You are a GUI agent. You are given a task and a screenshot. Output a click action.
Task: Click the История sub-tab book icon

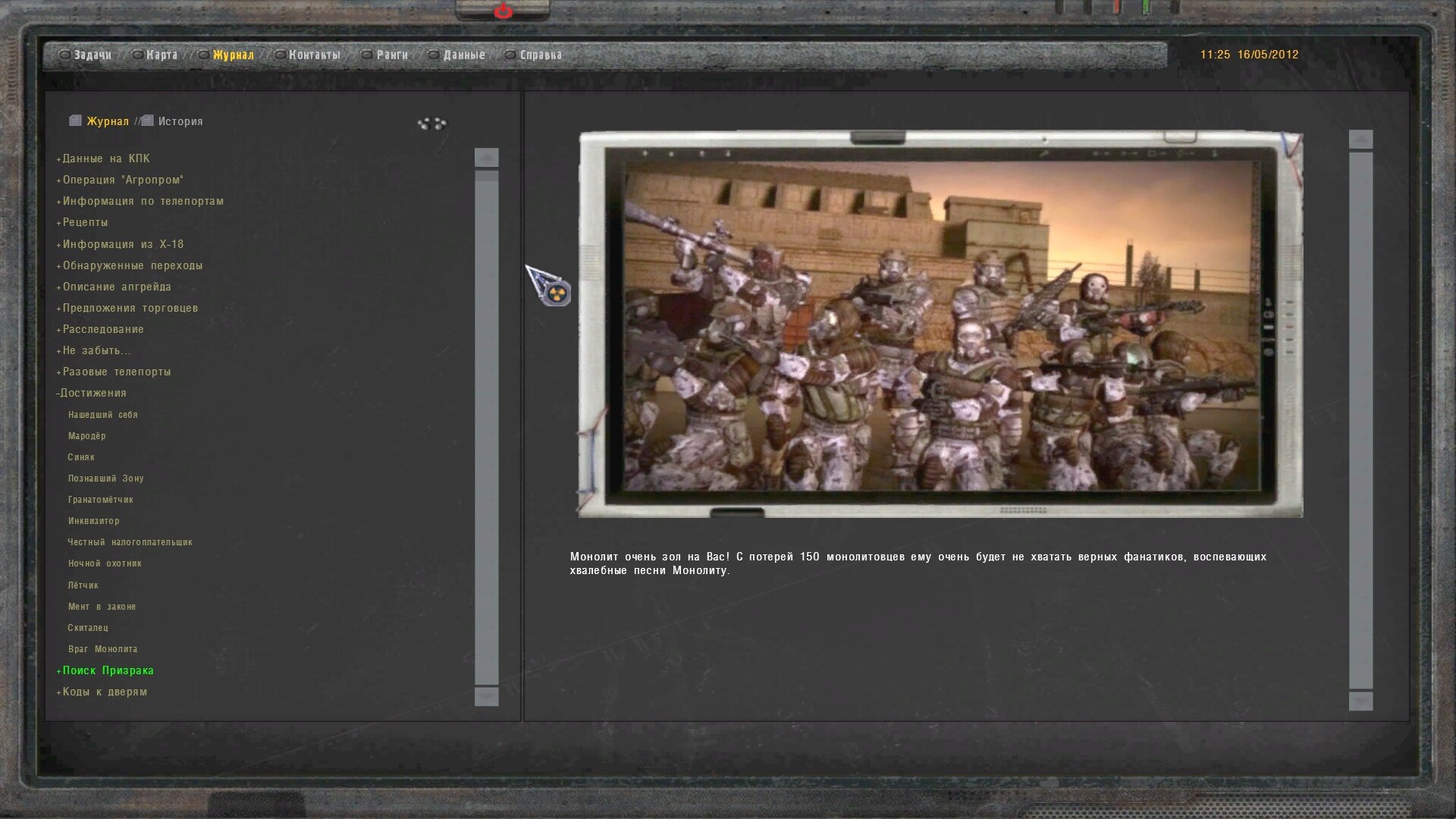tap(147, 121)
